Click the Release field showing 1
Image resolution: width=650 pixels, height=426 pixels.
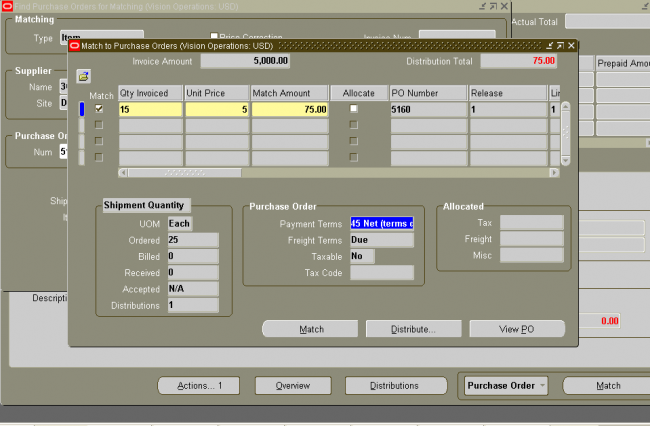pyautogui.click(x=508, y=109)
